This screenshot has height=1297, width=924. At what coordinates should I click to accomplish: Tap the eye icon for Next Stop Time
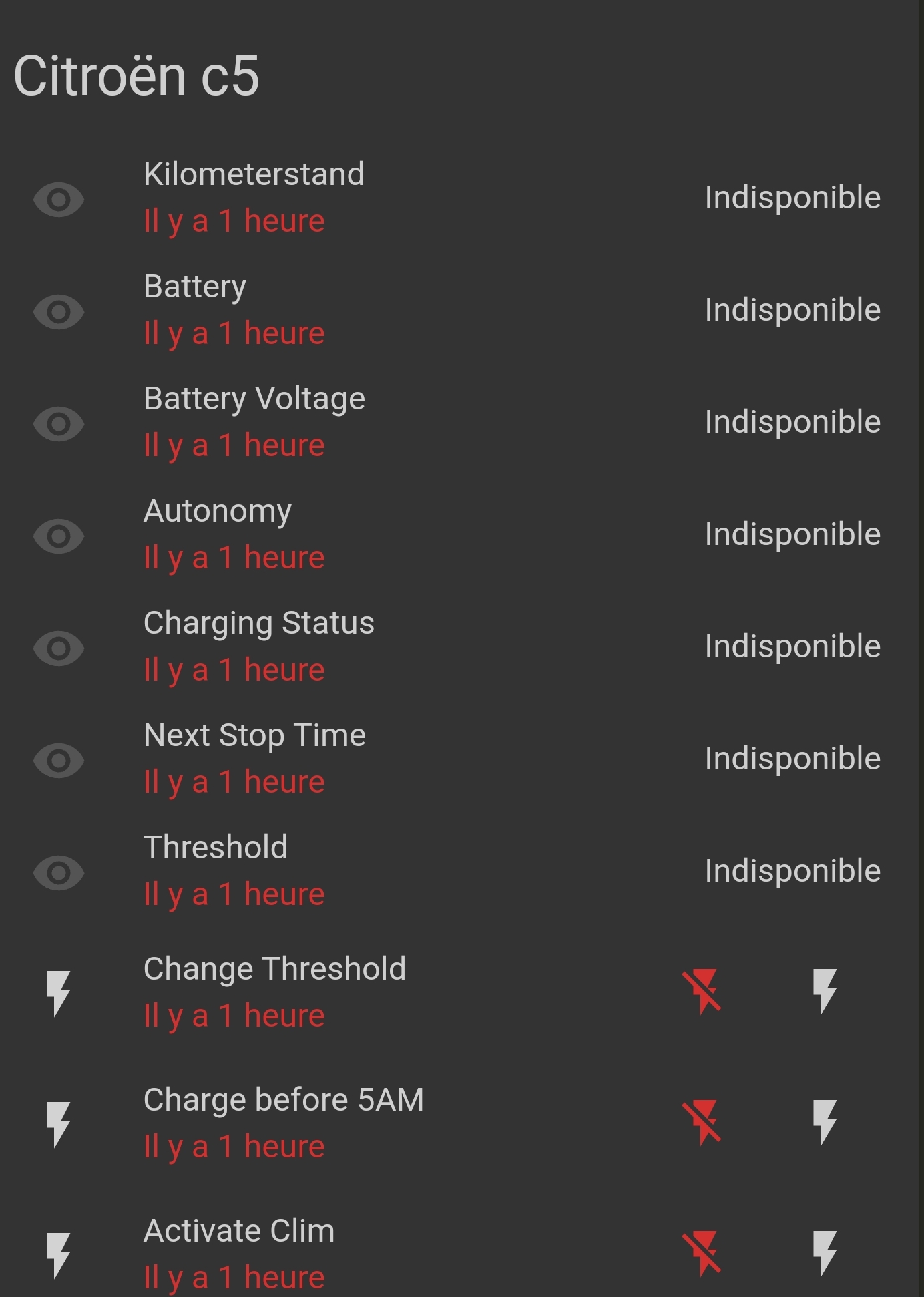(x=59, y=760)
